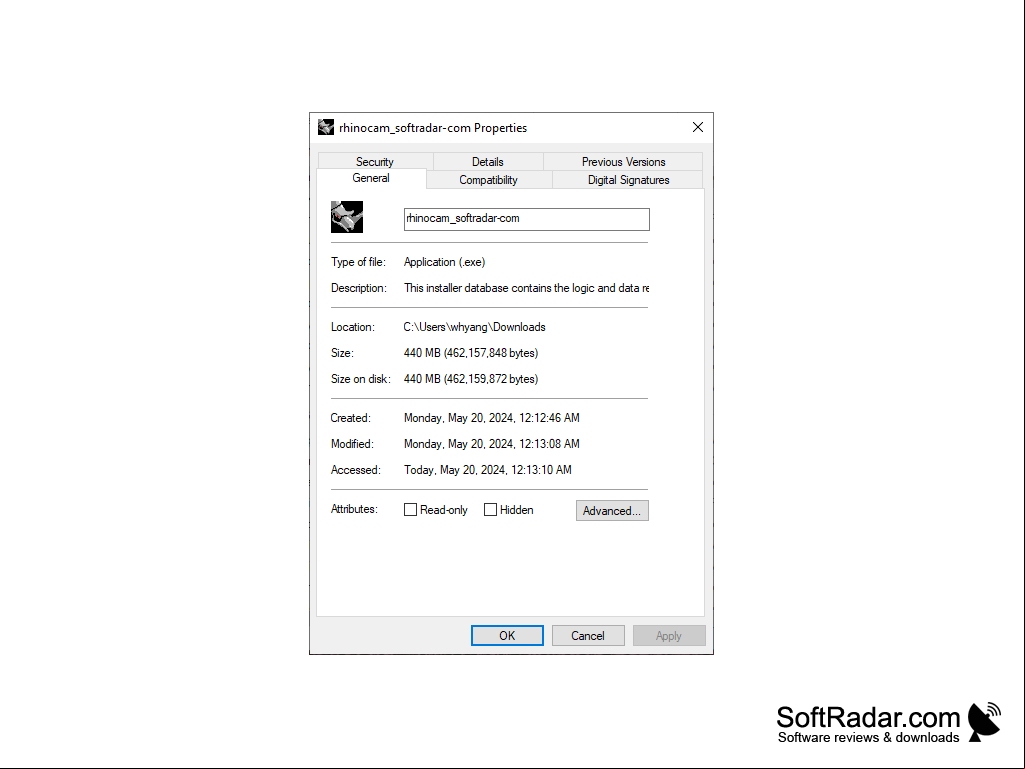The height and width of the screenshot is (769, 1025).
Task: Dismiss dialog with Cancel button
Action: pyautogui.click(x=588, y=636)
